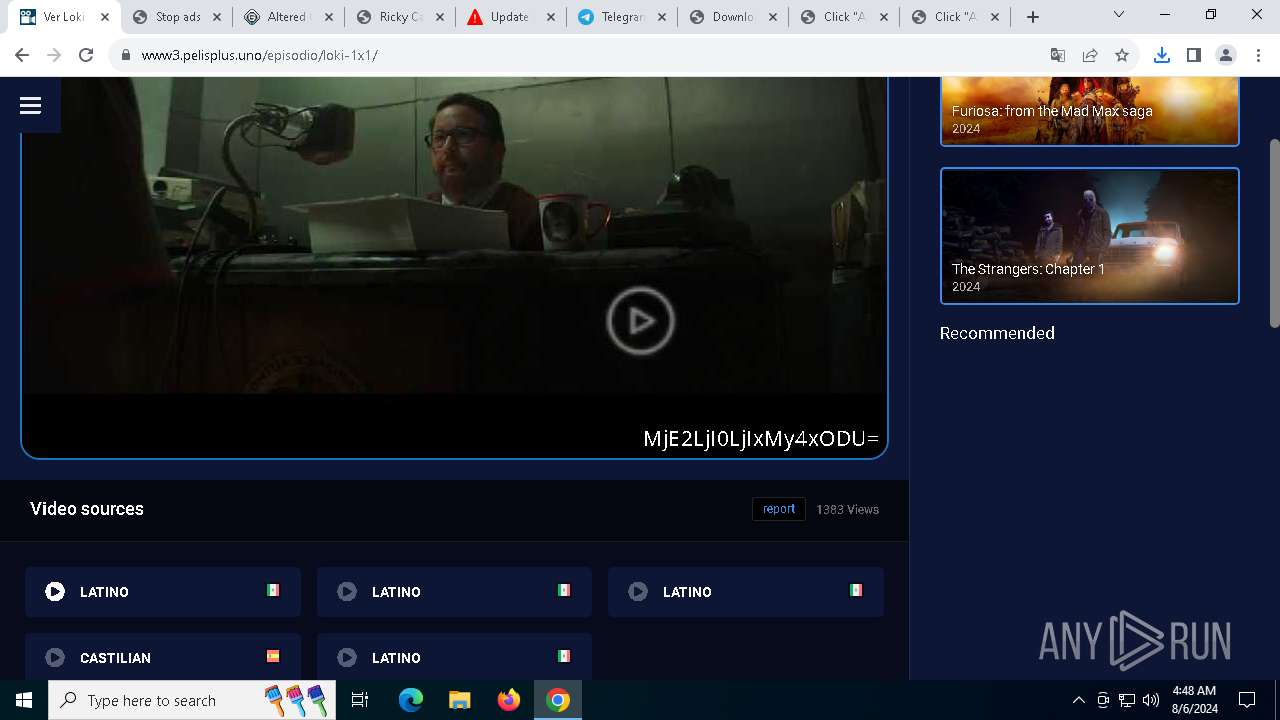Click the address bar URL
Screen dimensions: 1280x720
[x=260, y=55]
